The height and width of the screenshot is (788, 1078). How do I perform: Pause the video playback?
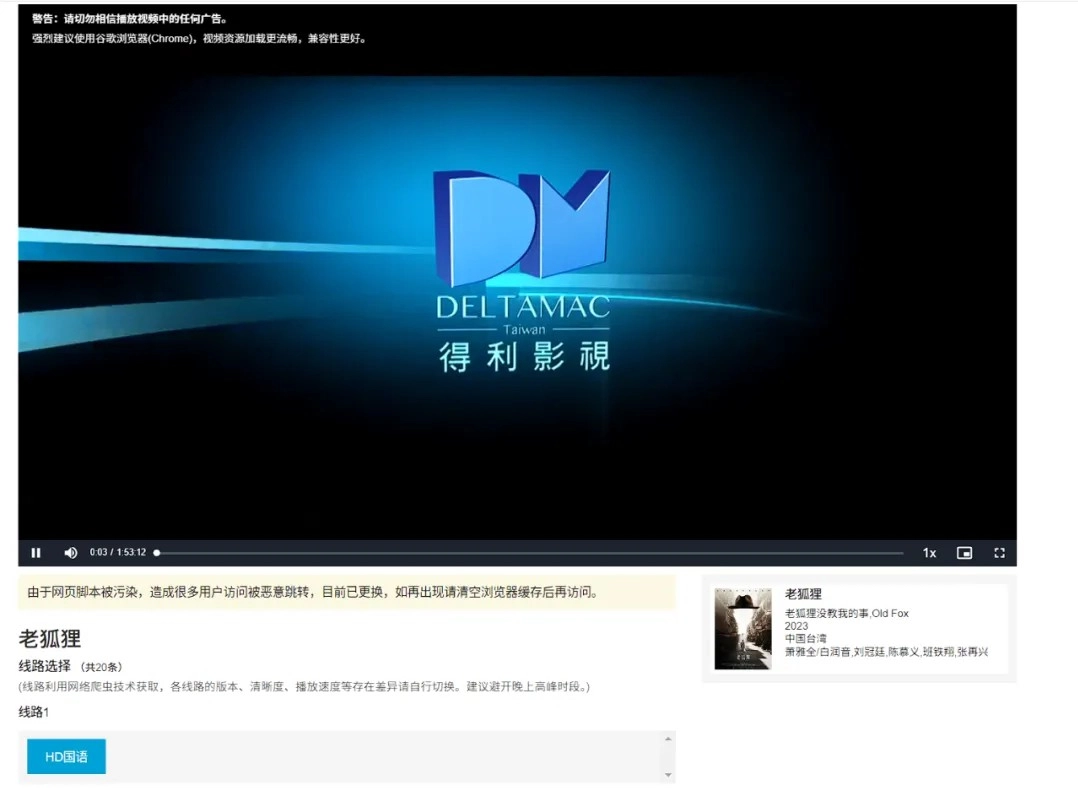coord(36,553)
